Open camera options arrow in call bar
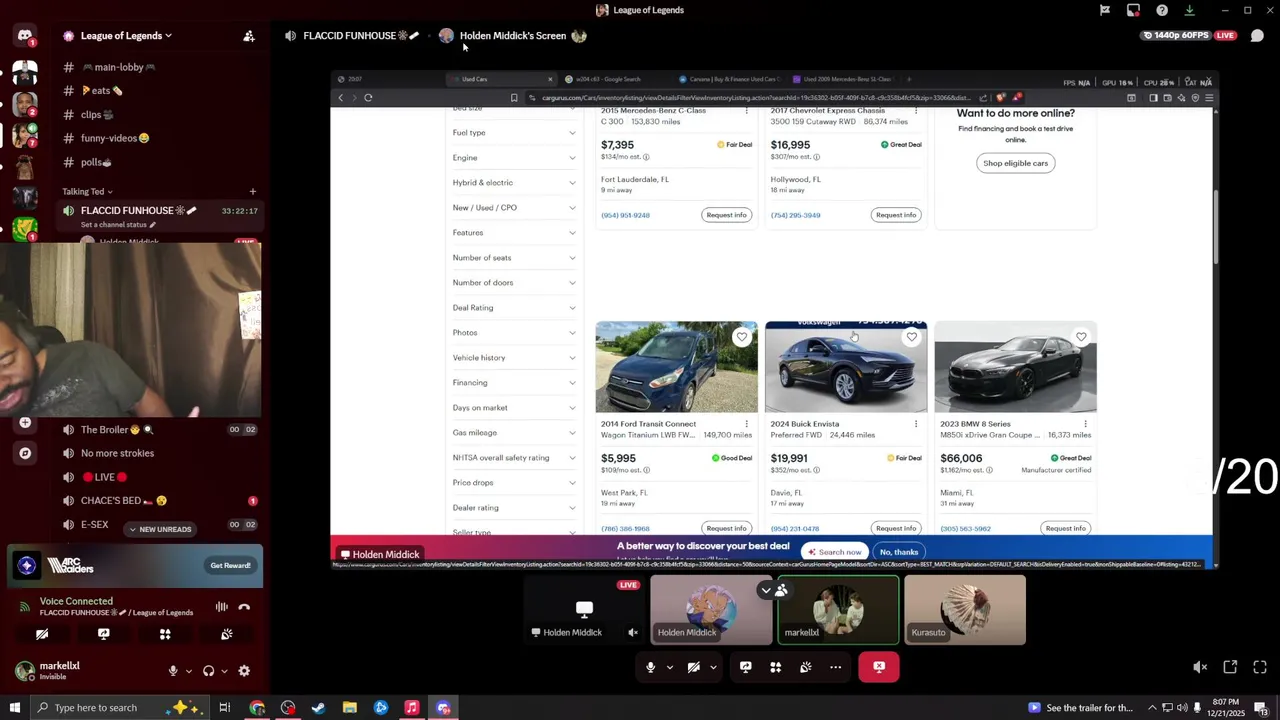Screen dimensions: 1280x720 [x=713, y=667]
